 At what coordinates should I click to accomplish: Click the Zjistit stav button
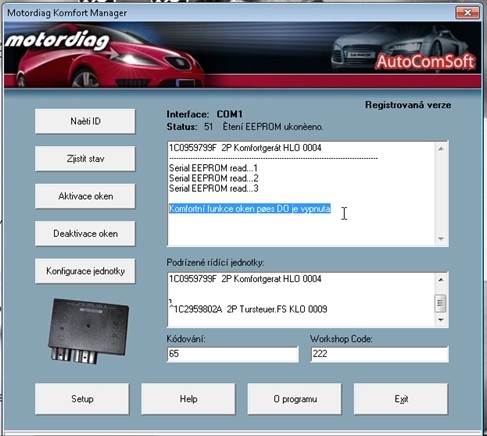click(x=85, y=159)
